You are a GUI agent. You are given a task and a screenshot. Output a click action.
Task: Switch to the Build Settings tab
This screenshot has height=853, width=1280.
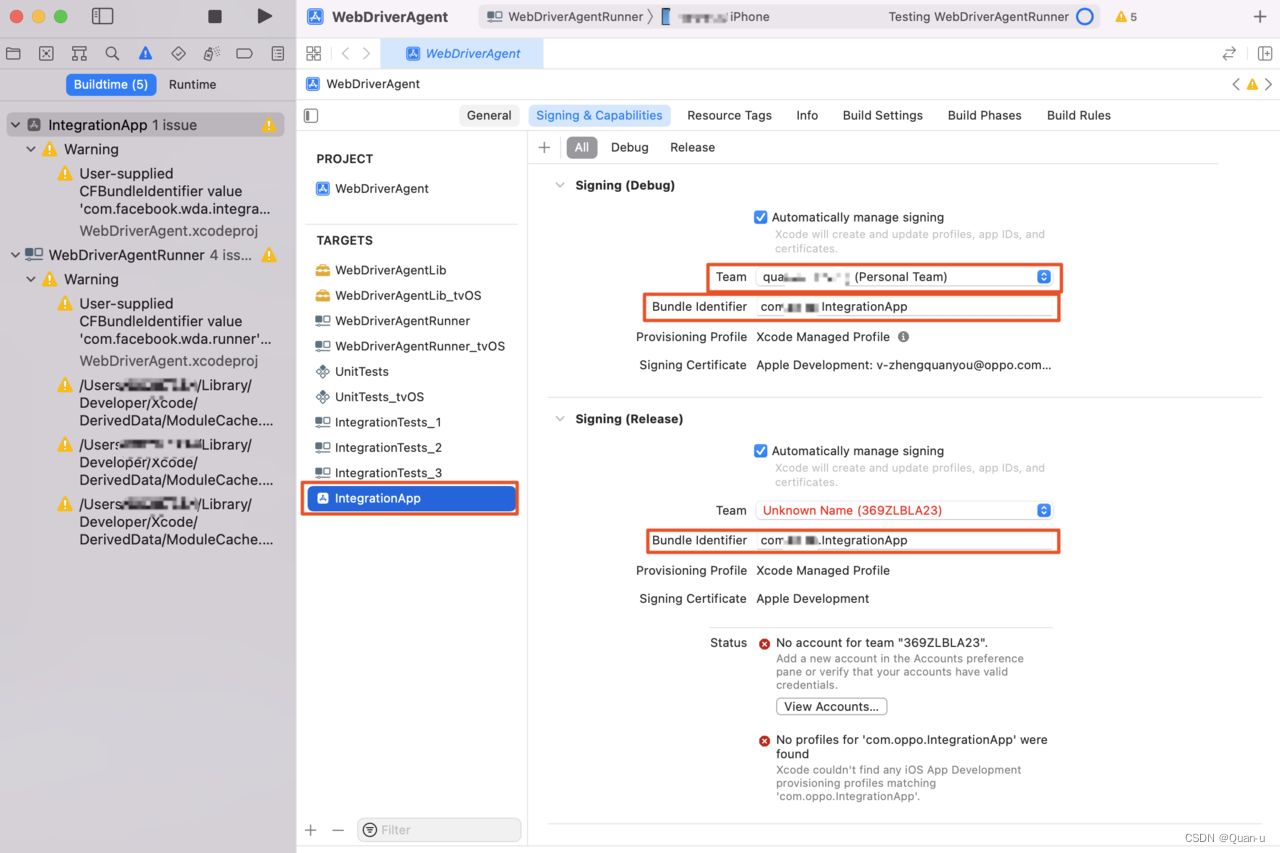coord(883,115)
